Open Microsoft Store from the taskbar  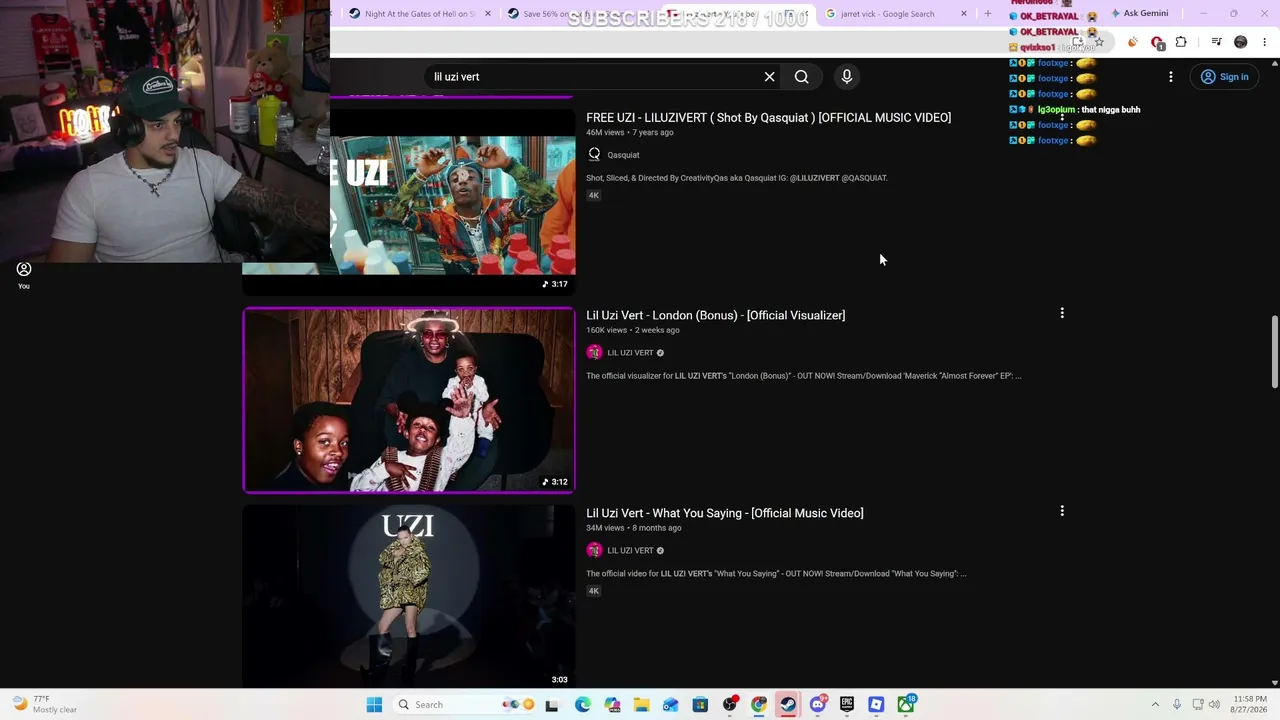(x=700, y=705)
